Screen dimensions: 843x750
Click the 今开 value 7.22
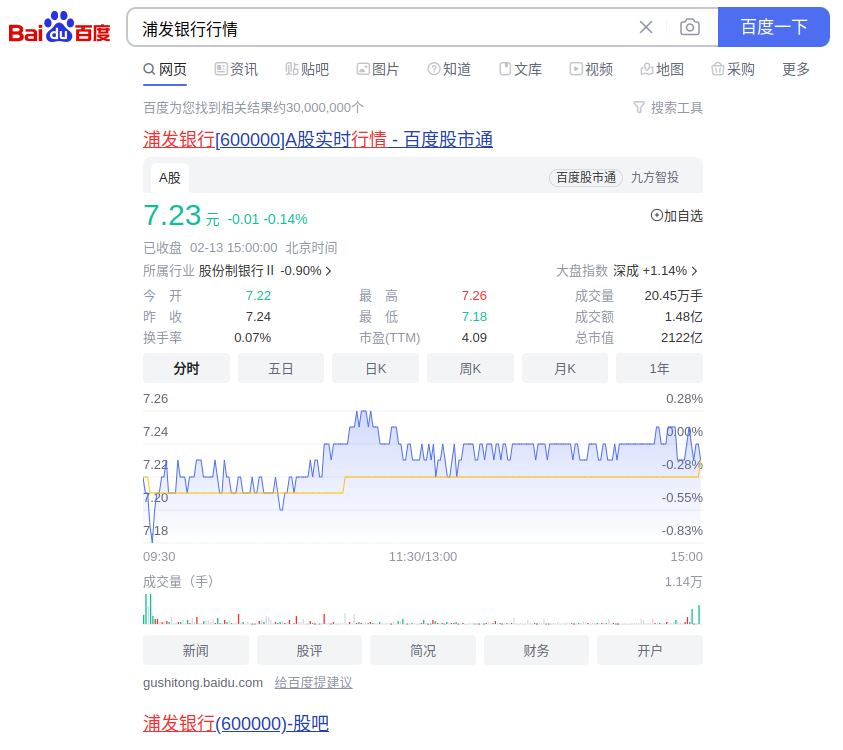[x=258, y=296]
